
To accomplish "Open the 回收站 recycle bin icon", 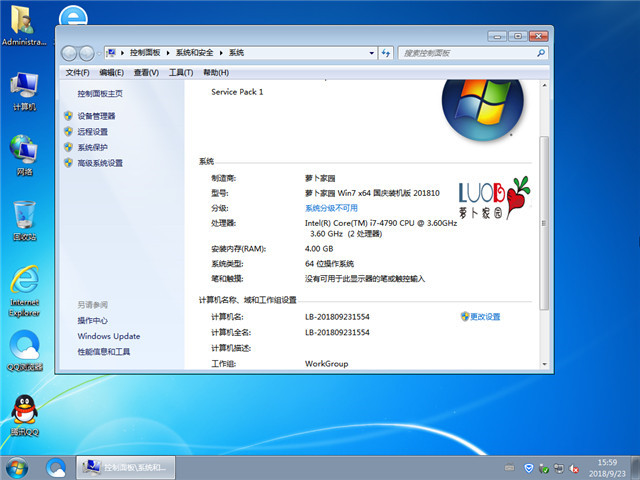I will click(24, 220).
